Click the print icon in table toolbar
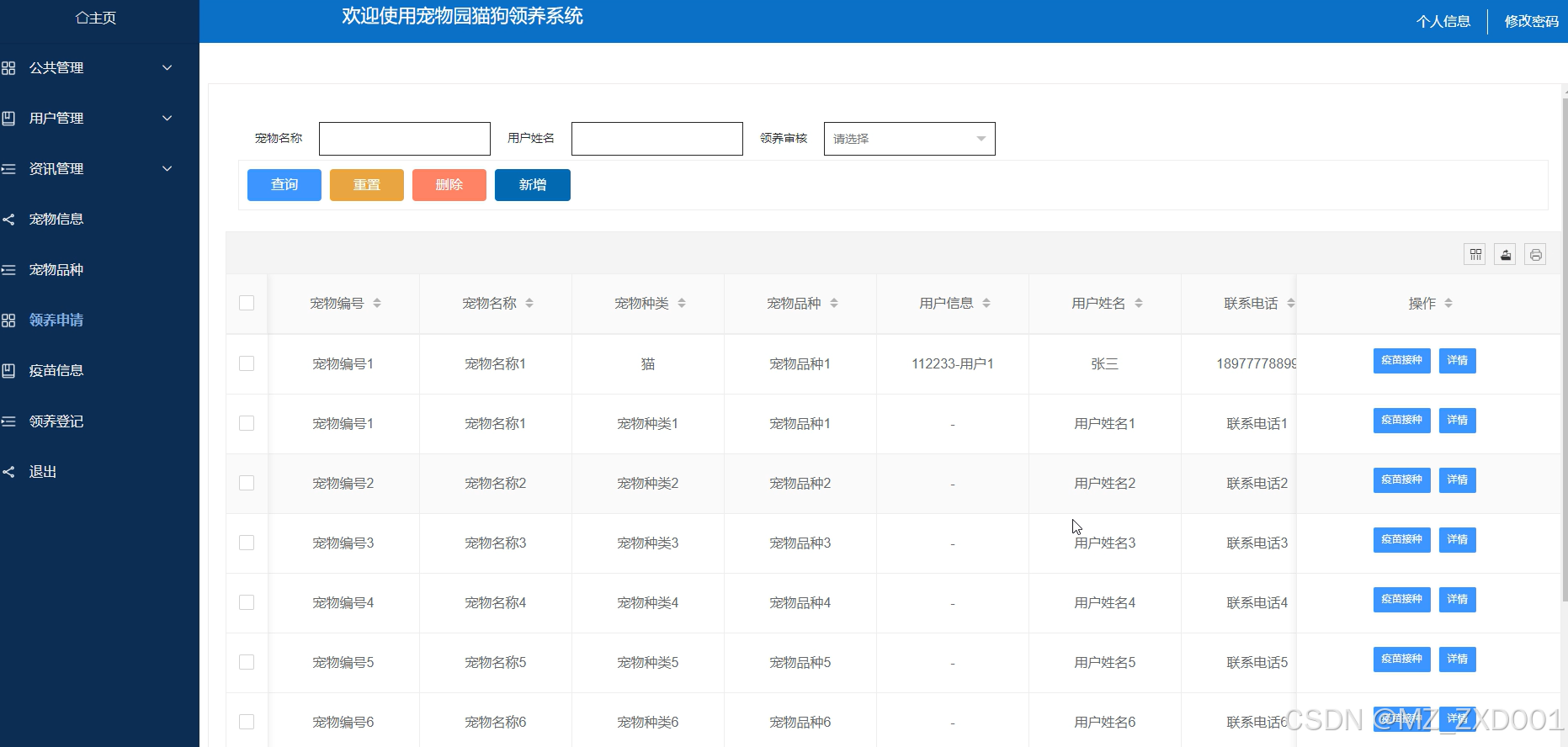 click(x=1535, y=254)
